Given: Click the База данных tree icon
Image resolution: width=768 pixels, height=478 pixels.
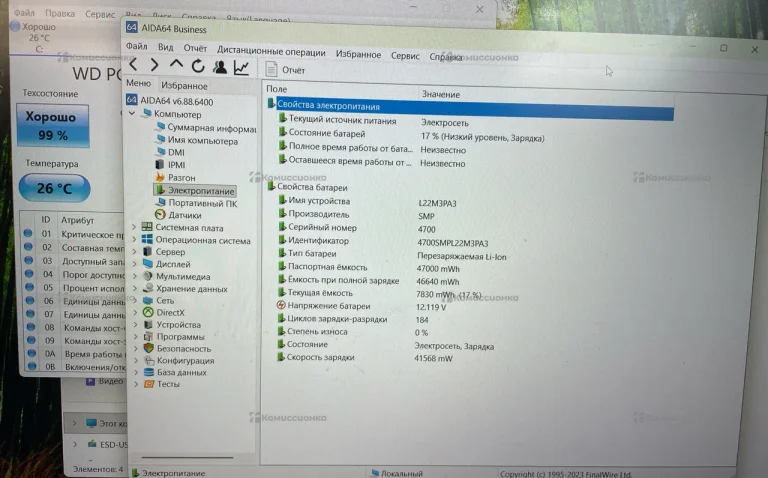Looking at the screenshot, I should (x=149, y=372).
